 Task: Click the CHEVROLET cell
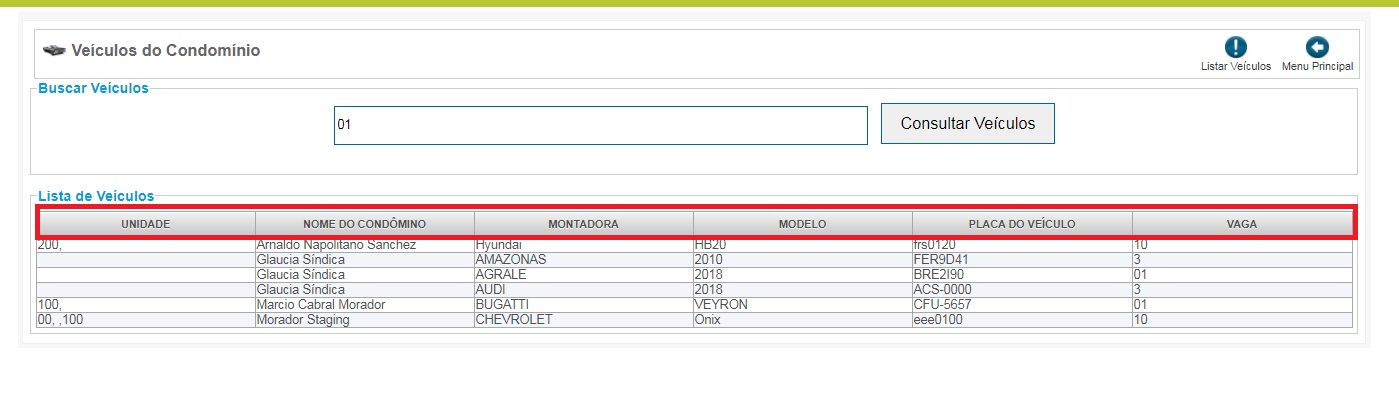point(583,319)
